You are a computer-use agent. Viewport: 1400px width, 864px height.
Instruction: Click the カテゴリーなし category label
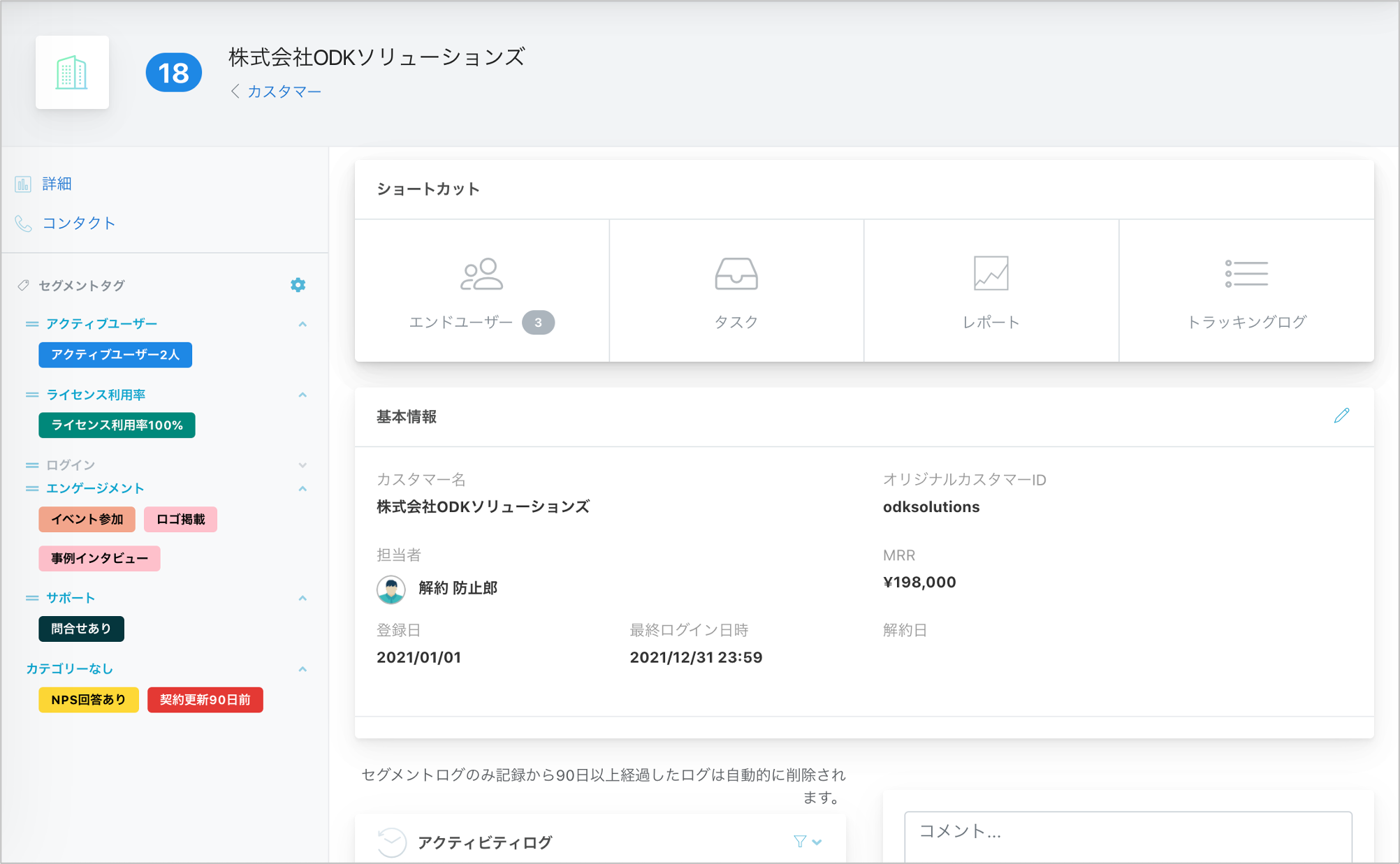[69, 669]
